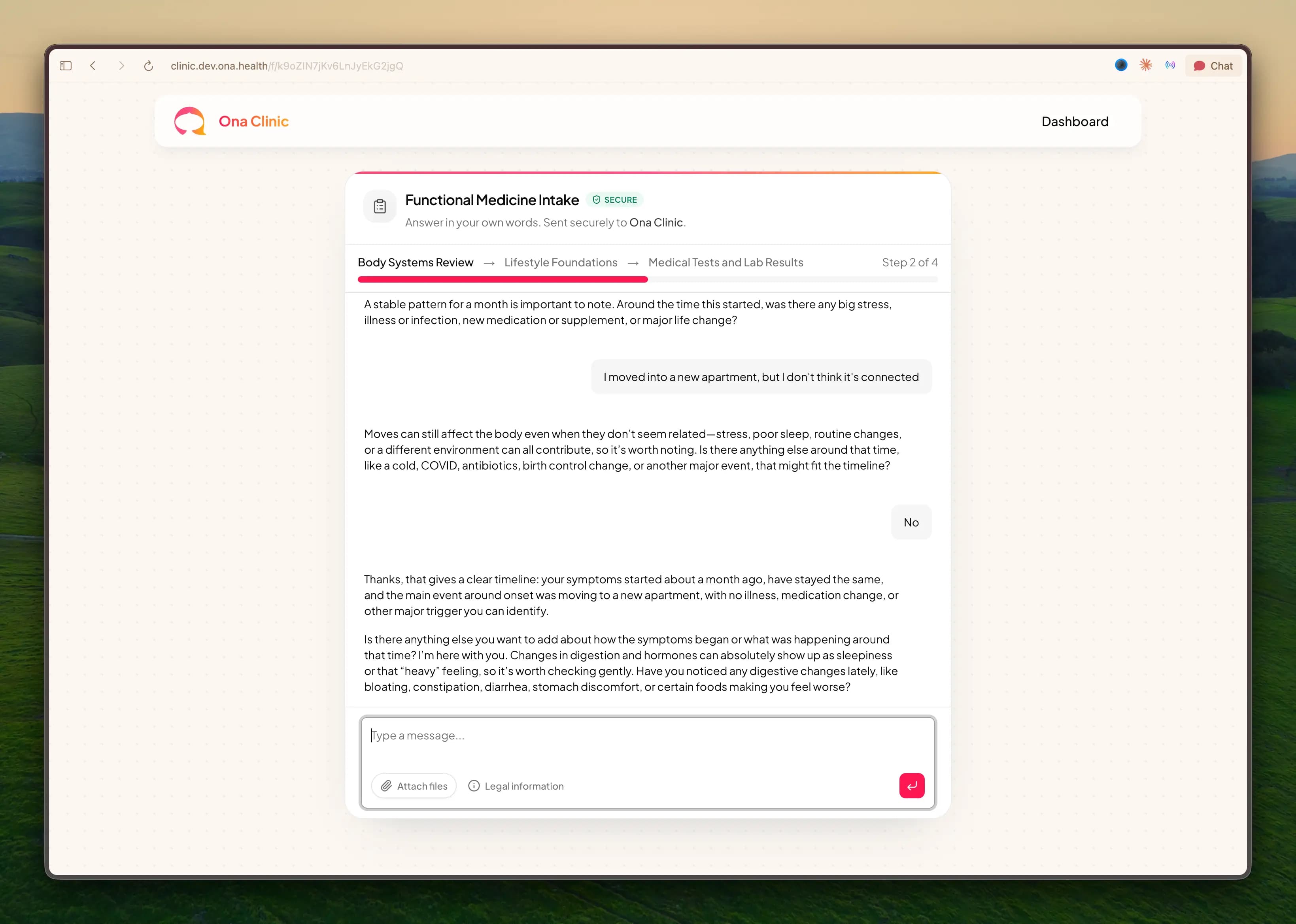Screen dimensions: 1296x924
Task: Go to the Dashboard link
Action: [1075, 121]
